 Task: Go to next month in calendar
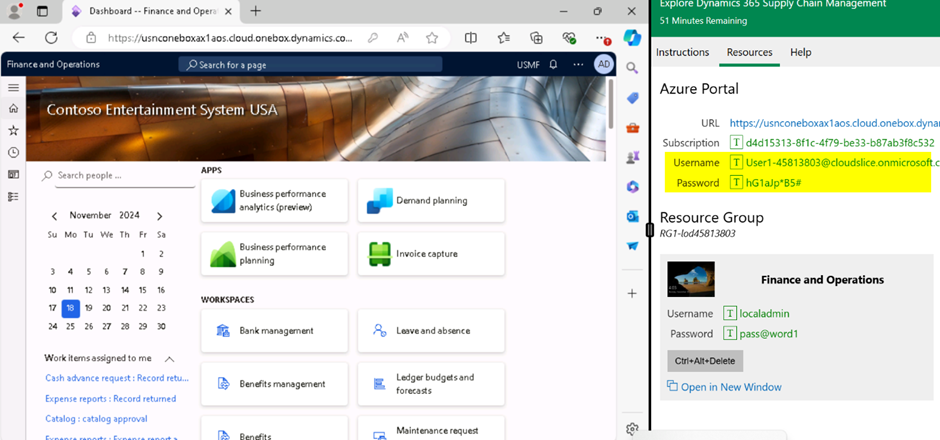(x=159, y=216)
